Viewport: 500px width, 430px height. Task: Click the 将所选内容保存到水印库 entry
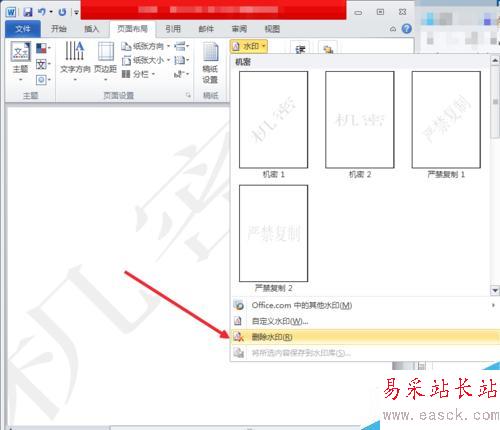[365, 353]
